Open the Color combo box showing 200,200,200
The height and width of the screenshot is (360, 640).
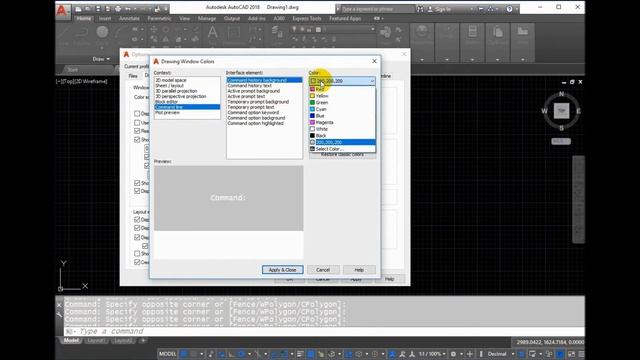[342, 81]
